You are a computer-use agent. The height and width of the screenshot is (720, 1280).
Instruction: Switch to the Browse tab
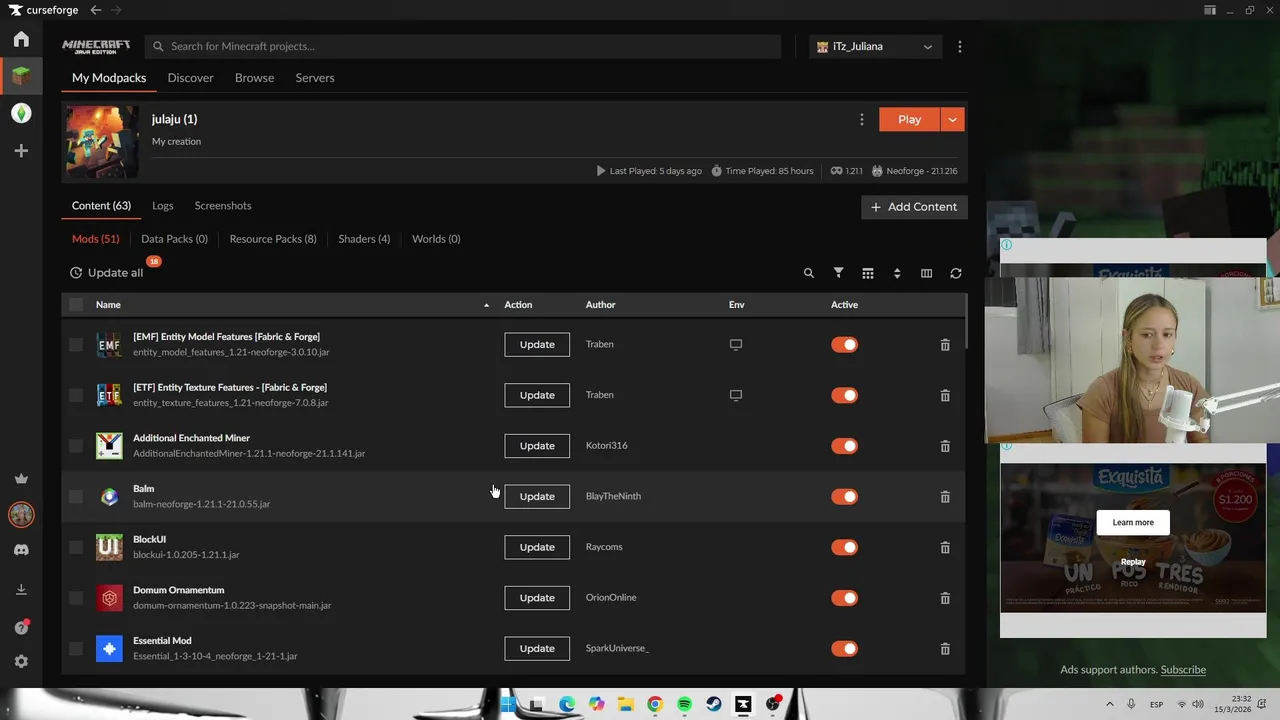[254, 78]
